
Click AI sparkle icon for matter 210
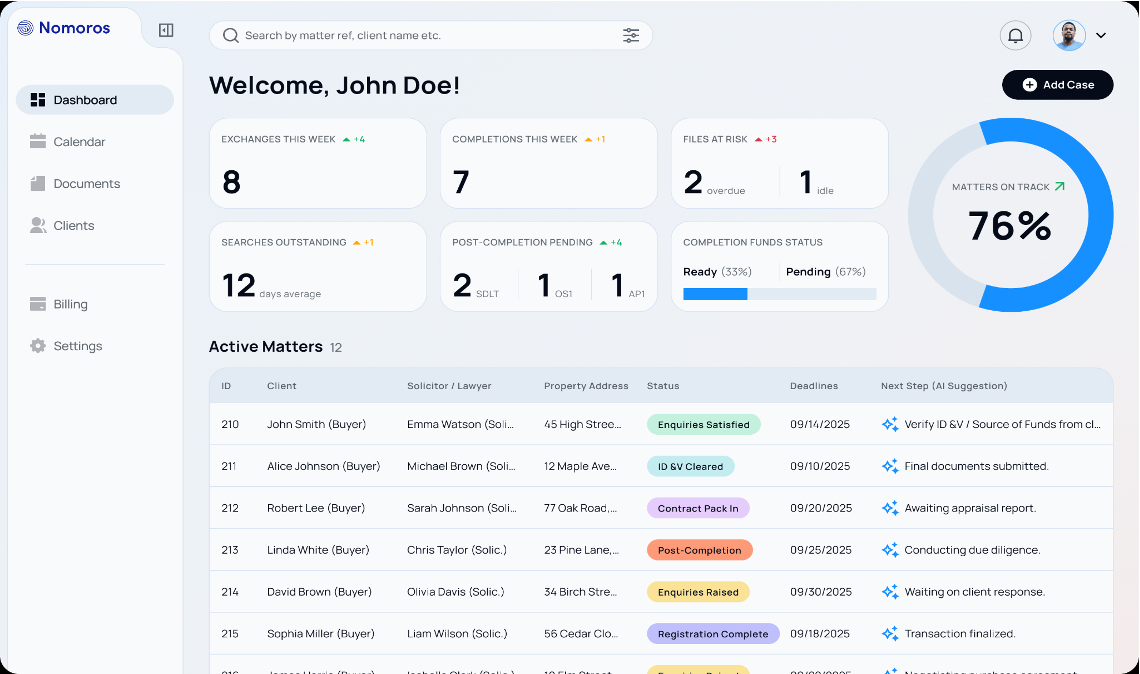[889, 424]
